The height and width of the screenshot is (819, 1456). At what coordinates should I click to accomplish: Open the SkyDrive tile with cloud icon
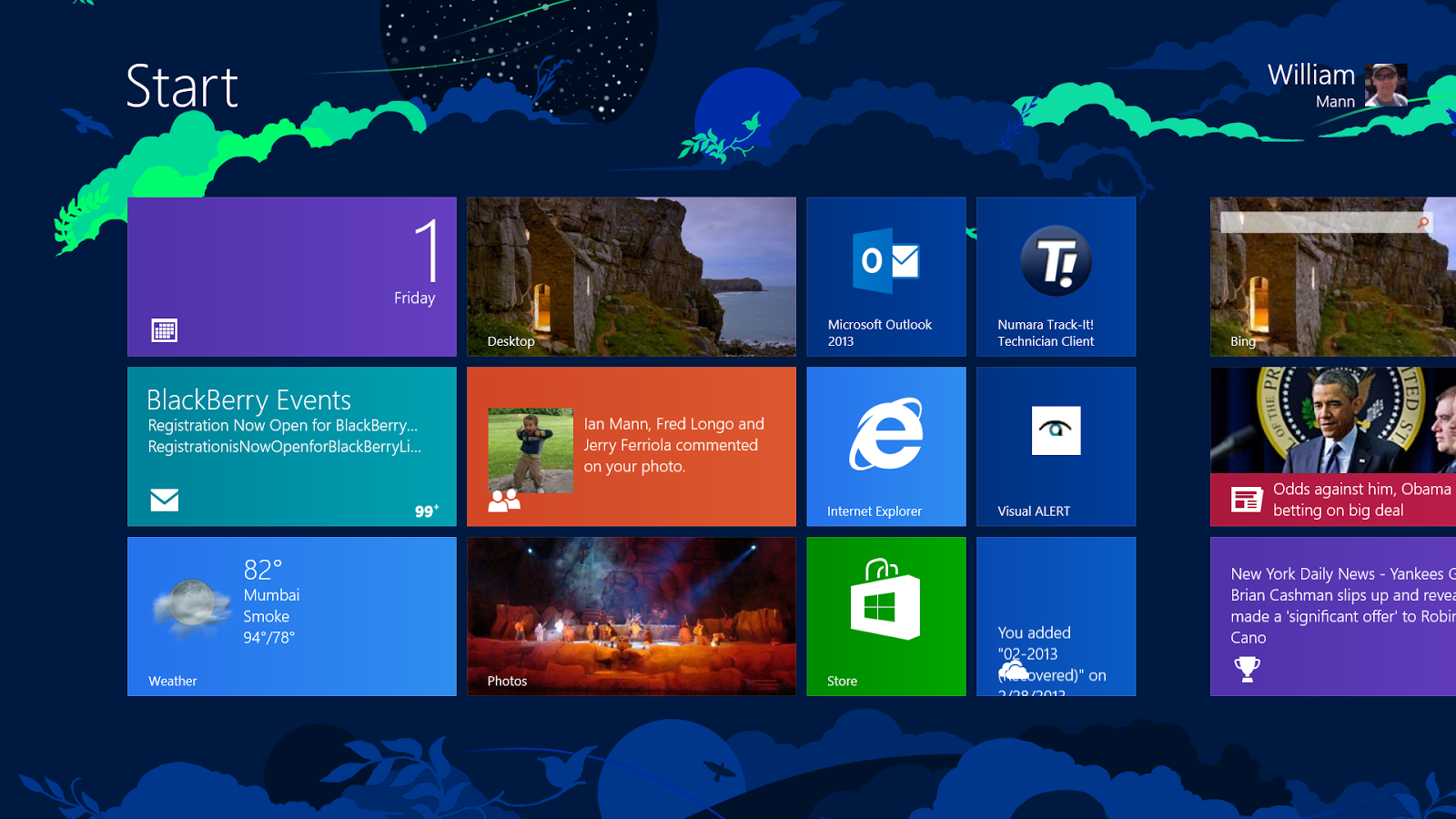[x=1056, y=616]
